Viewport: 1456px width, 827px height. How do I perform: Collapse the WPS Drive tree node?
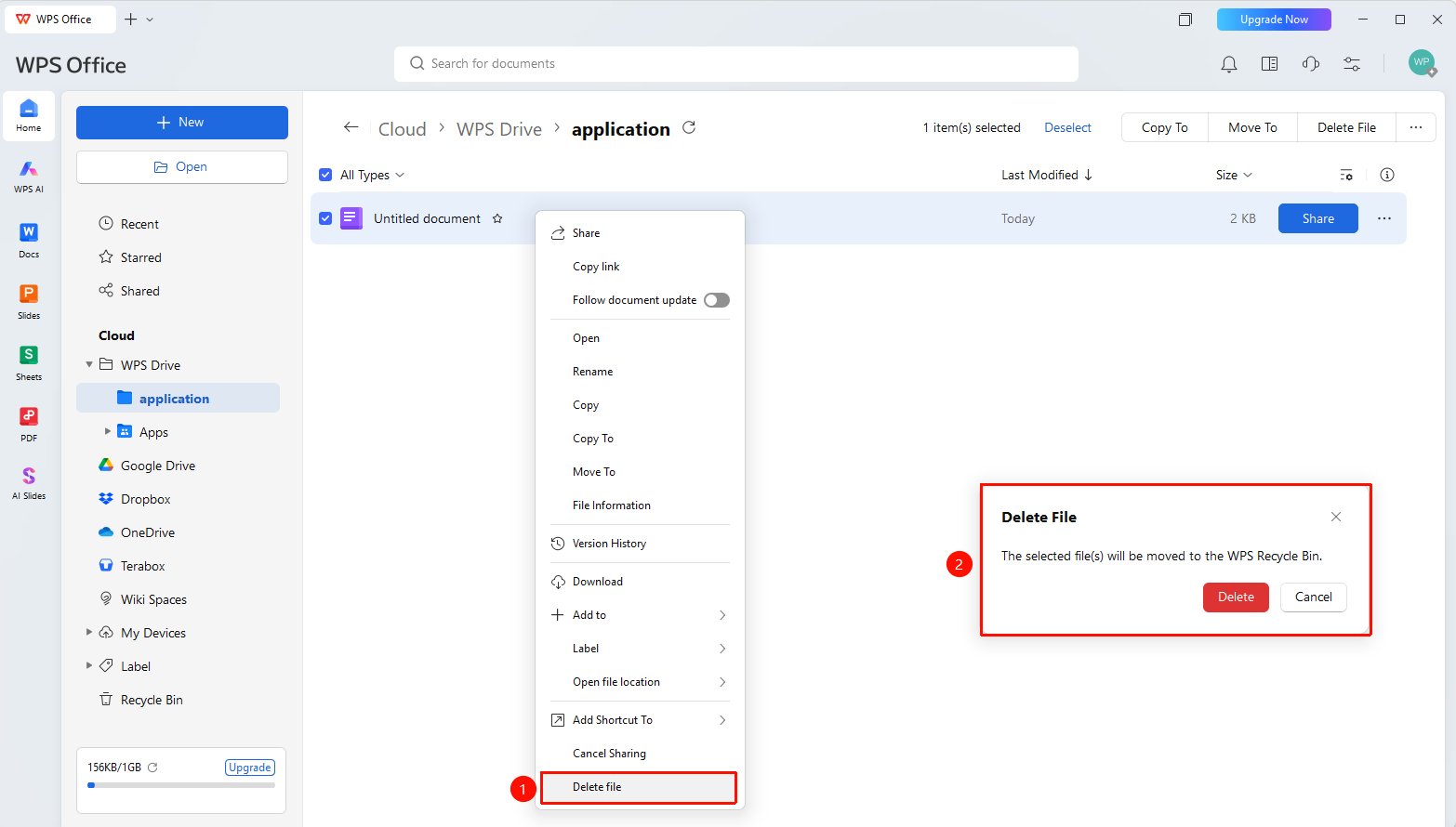pyautogui.click(x=89, y=364)
